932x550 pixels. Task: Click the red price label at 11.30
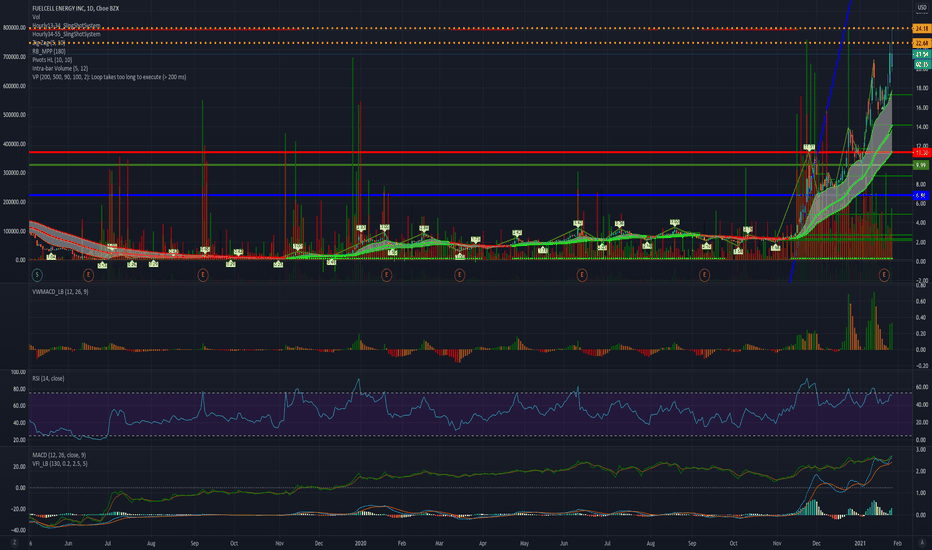[921, 153]
